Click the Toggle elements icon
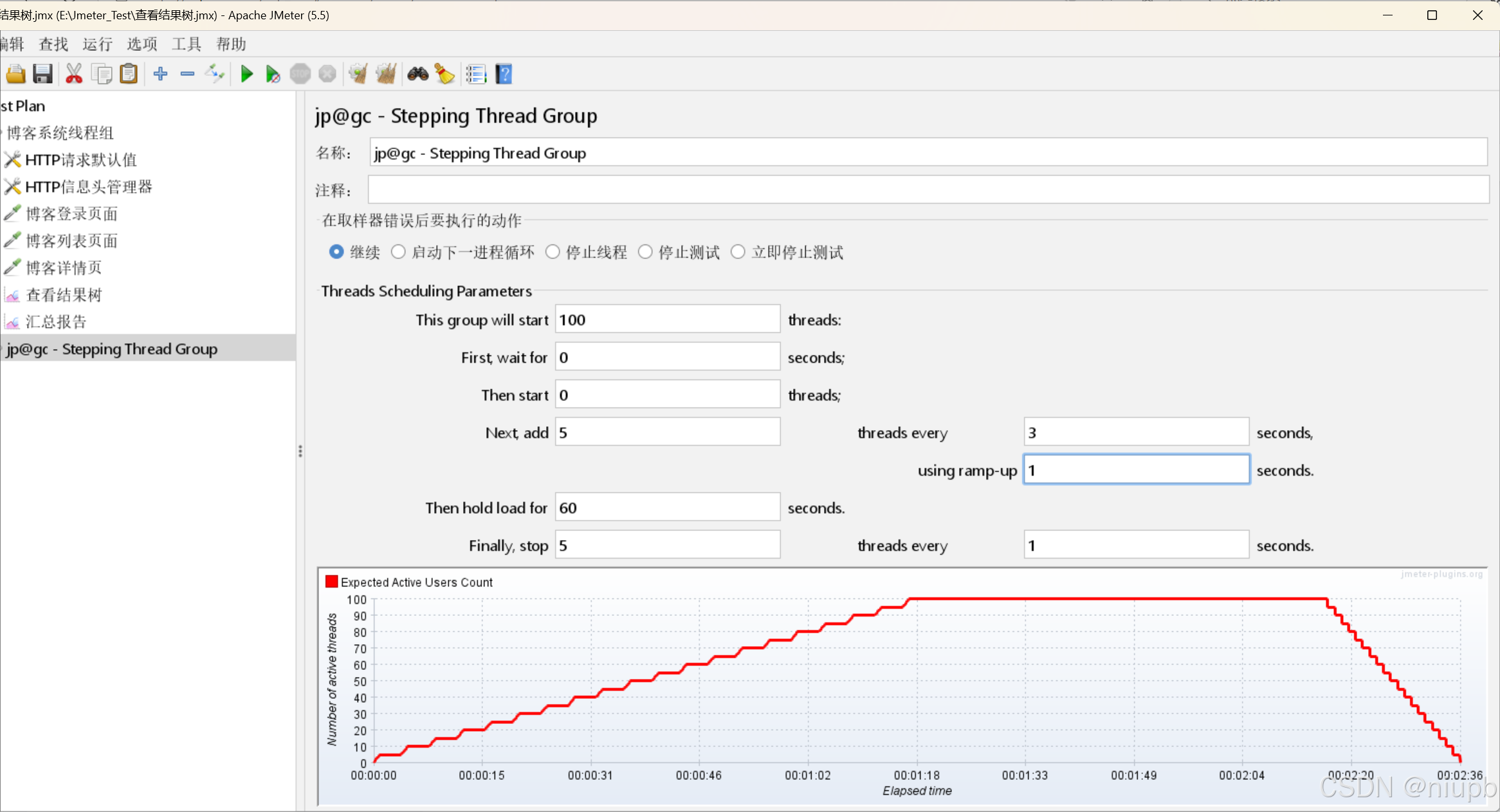This screenshot has width=1500, height=812. [214, 75]
